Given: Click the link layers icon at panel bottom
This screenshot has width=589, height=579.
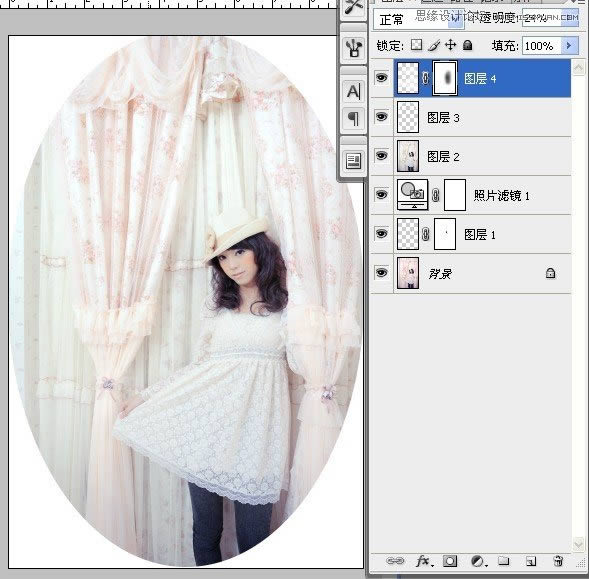Looking at the screenshot, I should point(395,561).
